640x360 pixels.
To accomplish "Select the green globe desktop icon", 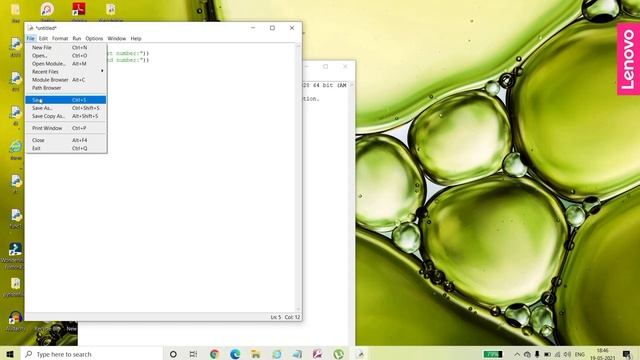I will [x=16, y=149].
